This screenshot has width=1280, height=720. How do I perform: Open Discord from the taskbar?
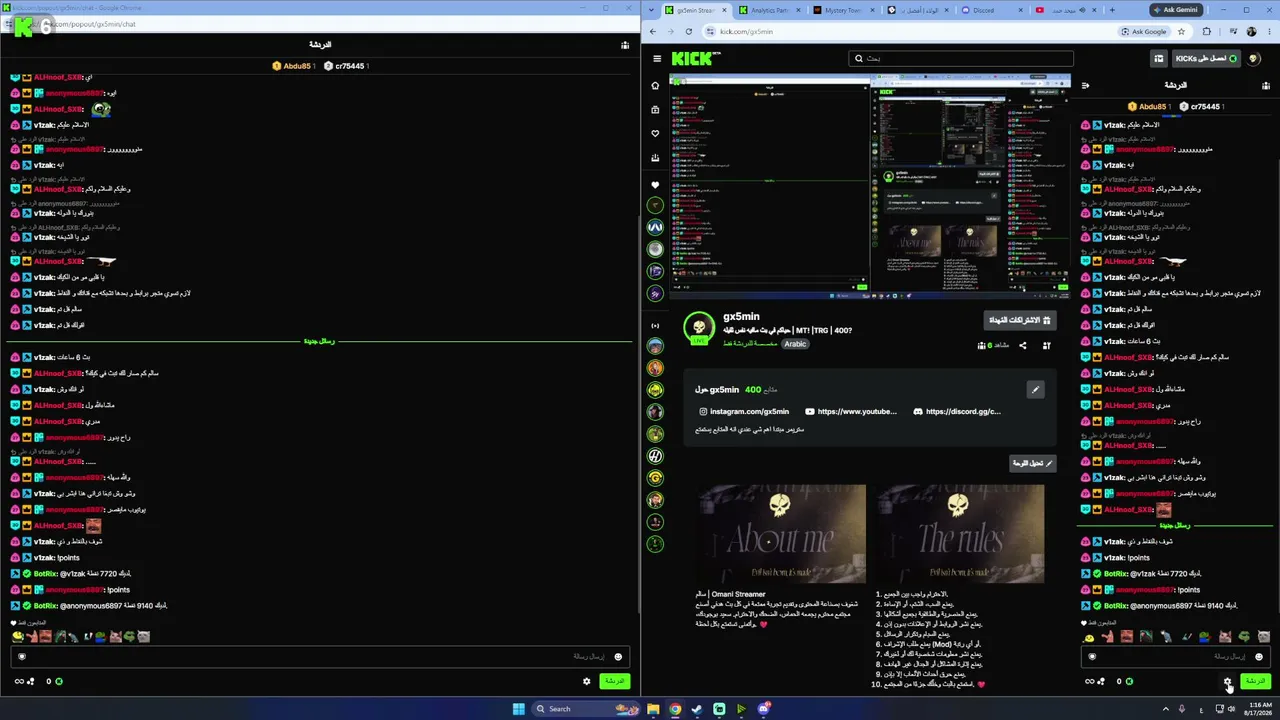click(x=763, y=709)
